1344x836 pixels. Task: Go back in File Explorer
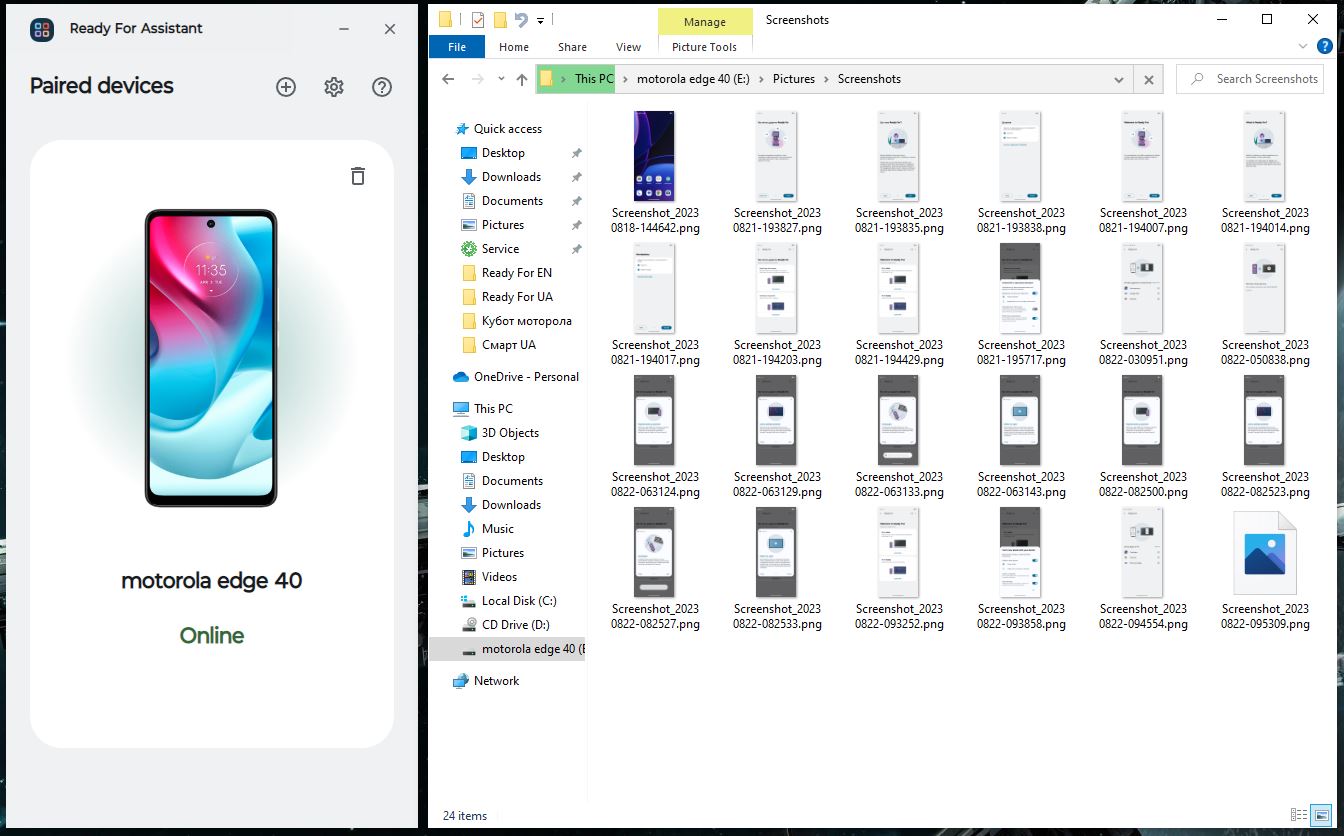[x=448, y=79]
